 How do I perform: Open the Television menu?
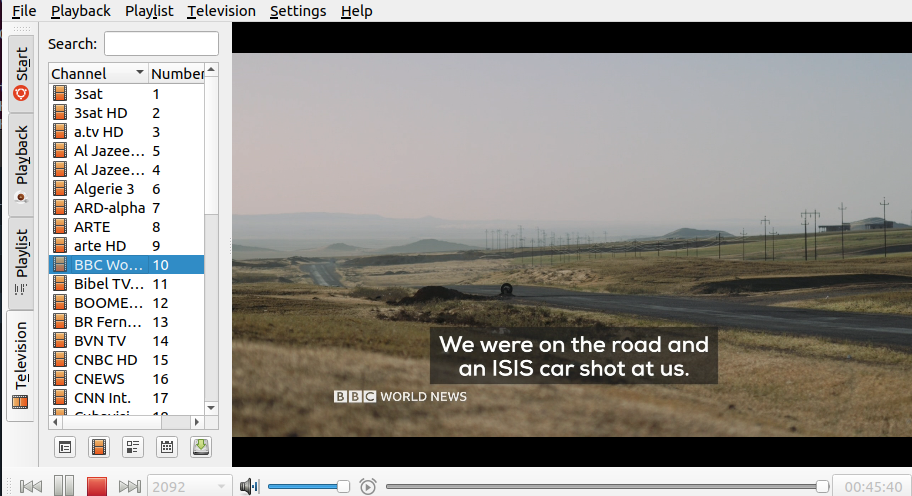coord(221,11)
